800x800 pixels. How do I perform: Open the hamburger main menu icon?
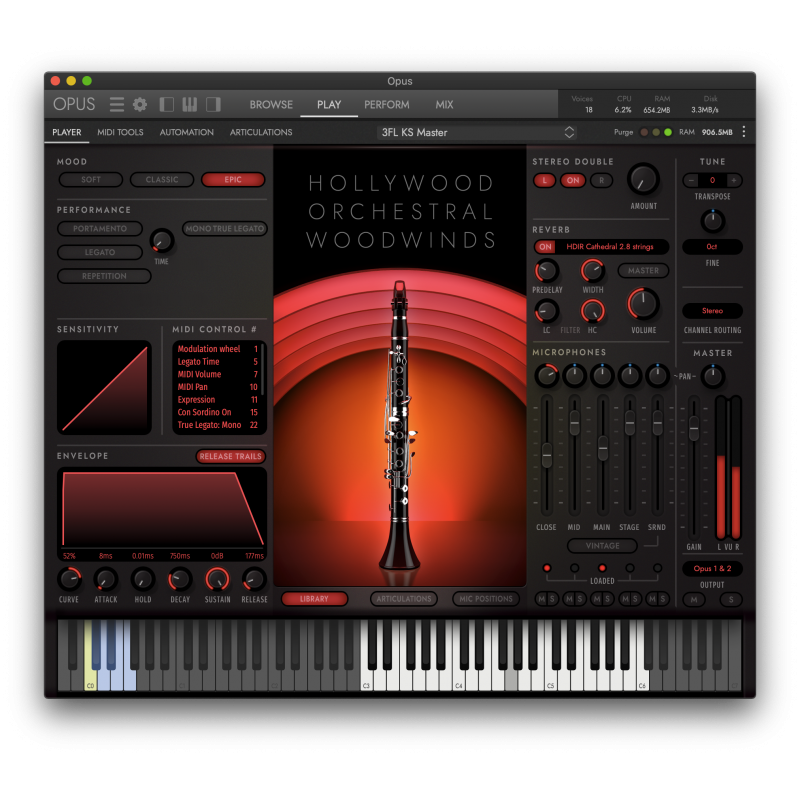click(x=117, y=105)
